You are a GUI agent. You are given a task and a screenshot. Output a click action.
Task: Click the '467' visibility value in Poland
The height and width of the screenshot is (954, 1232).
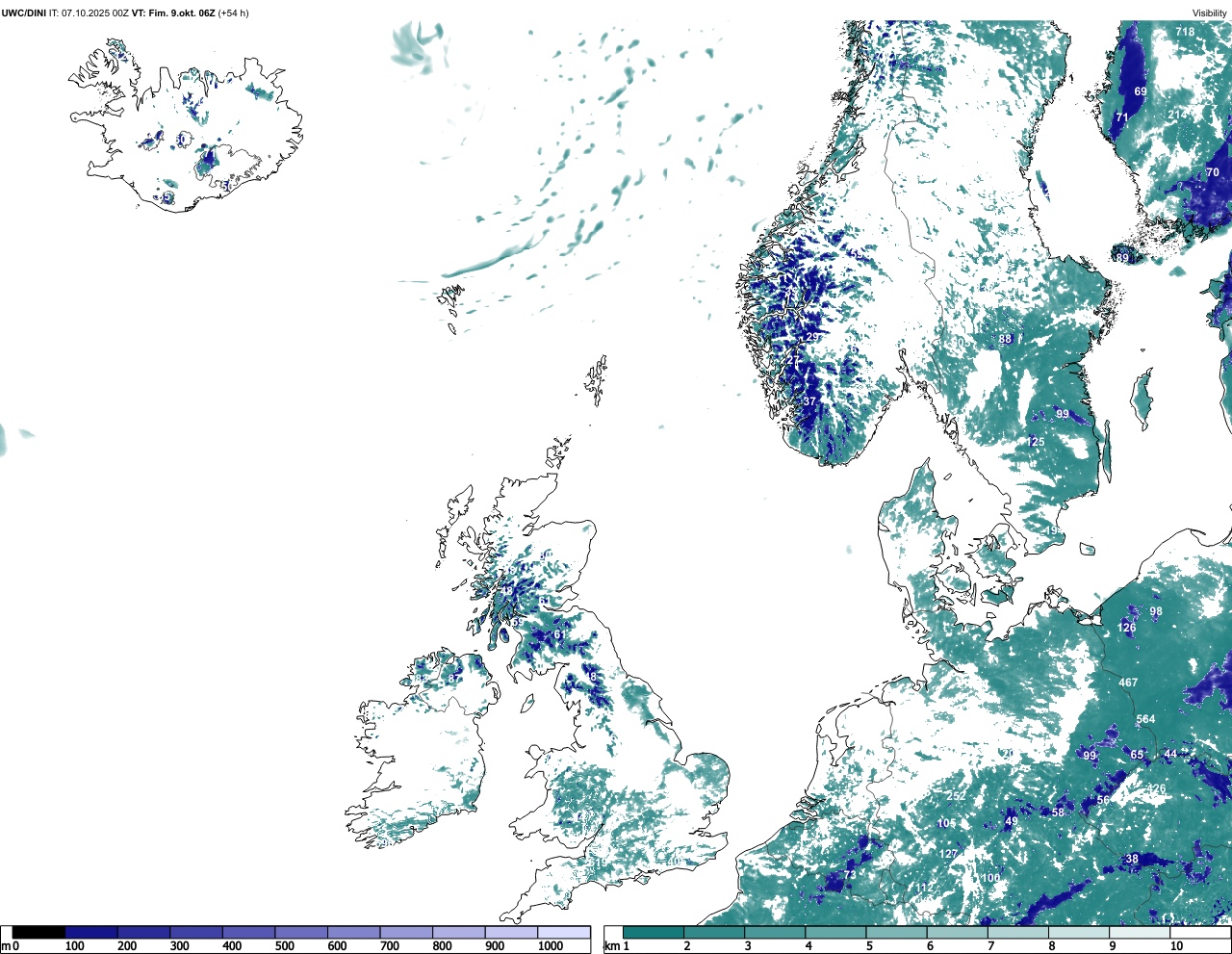(x=1128, y=683)
